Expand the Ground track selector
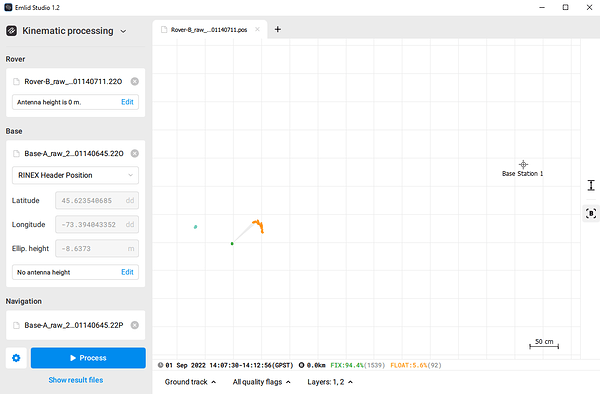Screen dimensions: 600x394 (190, 382)
